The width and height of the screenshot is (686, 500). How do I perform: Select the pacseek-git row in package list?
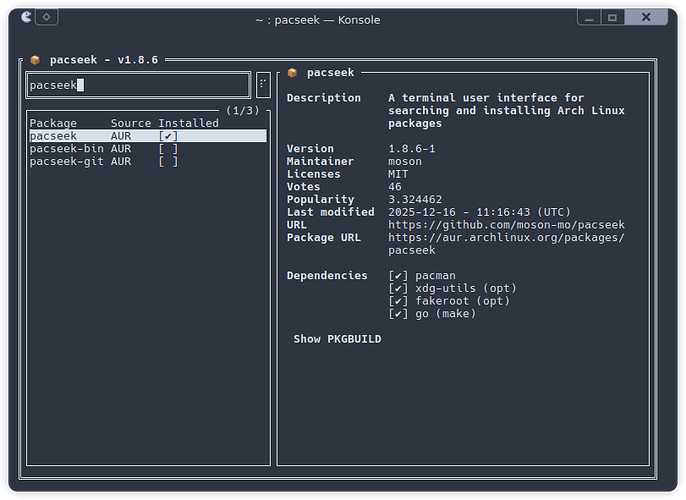point(148,161)
